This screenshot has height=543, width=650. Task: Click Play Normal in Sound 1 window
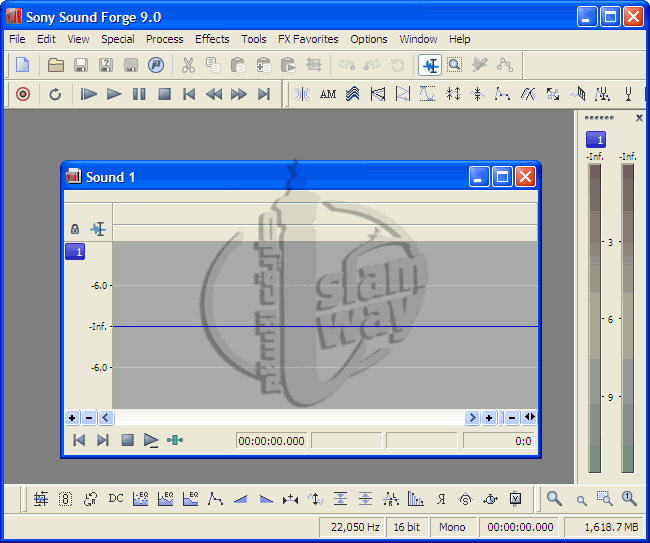(151, 440)
